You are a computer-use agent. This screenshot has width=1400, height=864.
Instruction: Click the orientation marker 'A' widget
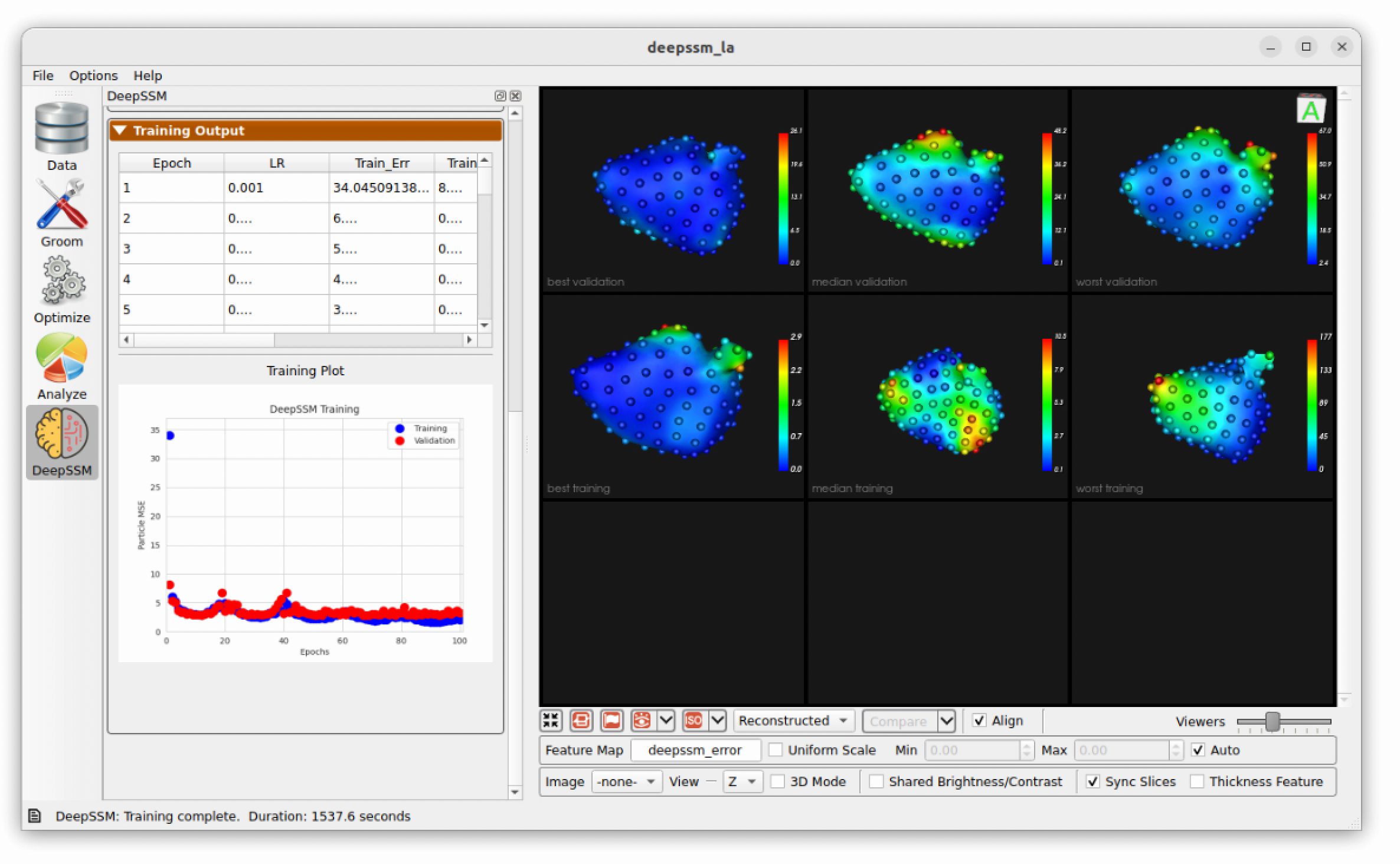click(x=1311, y=109)
